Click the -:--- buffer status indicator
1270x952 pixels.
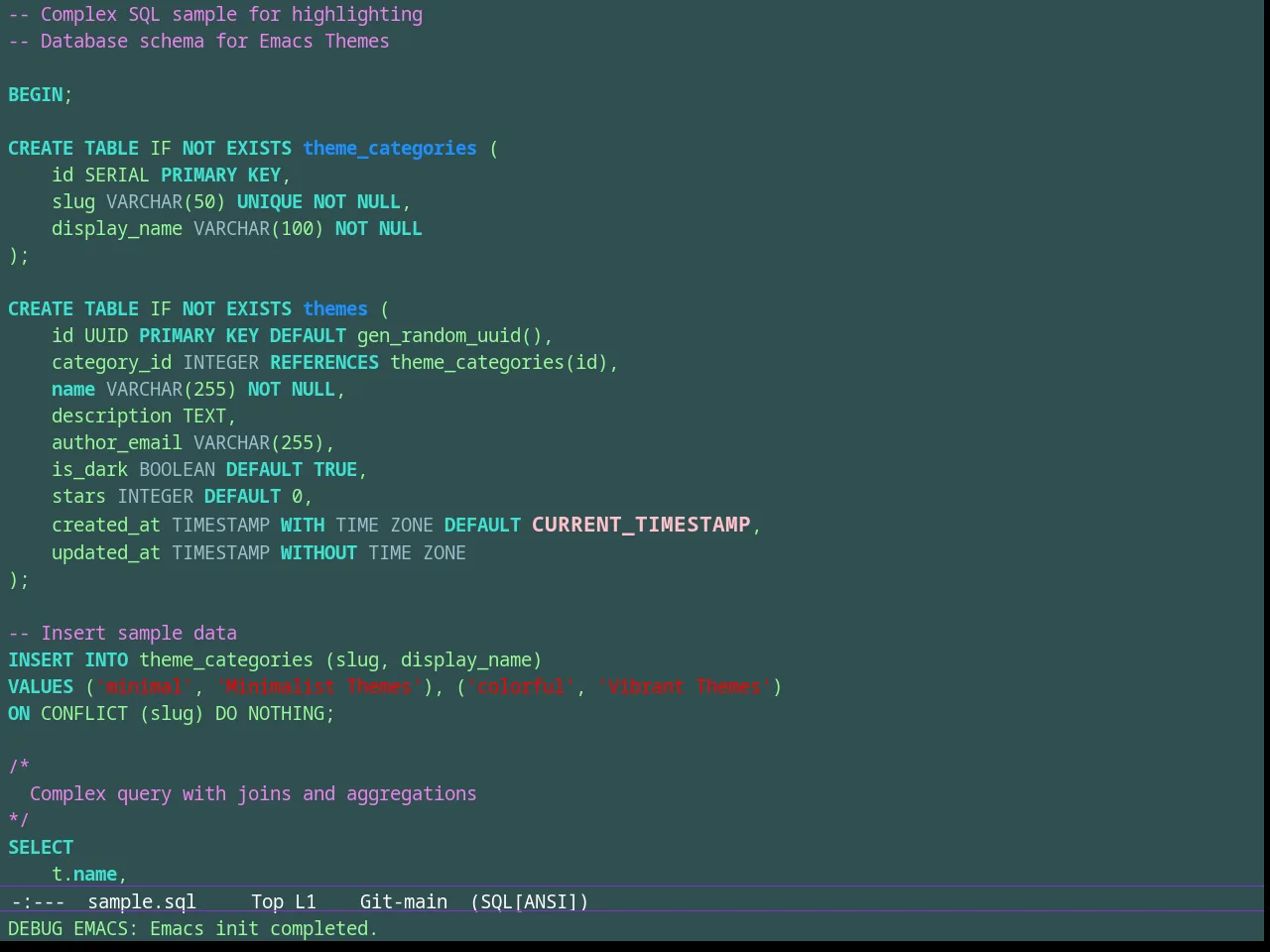pyautogui.click(x=38, y=901)
